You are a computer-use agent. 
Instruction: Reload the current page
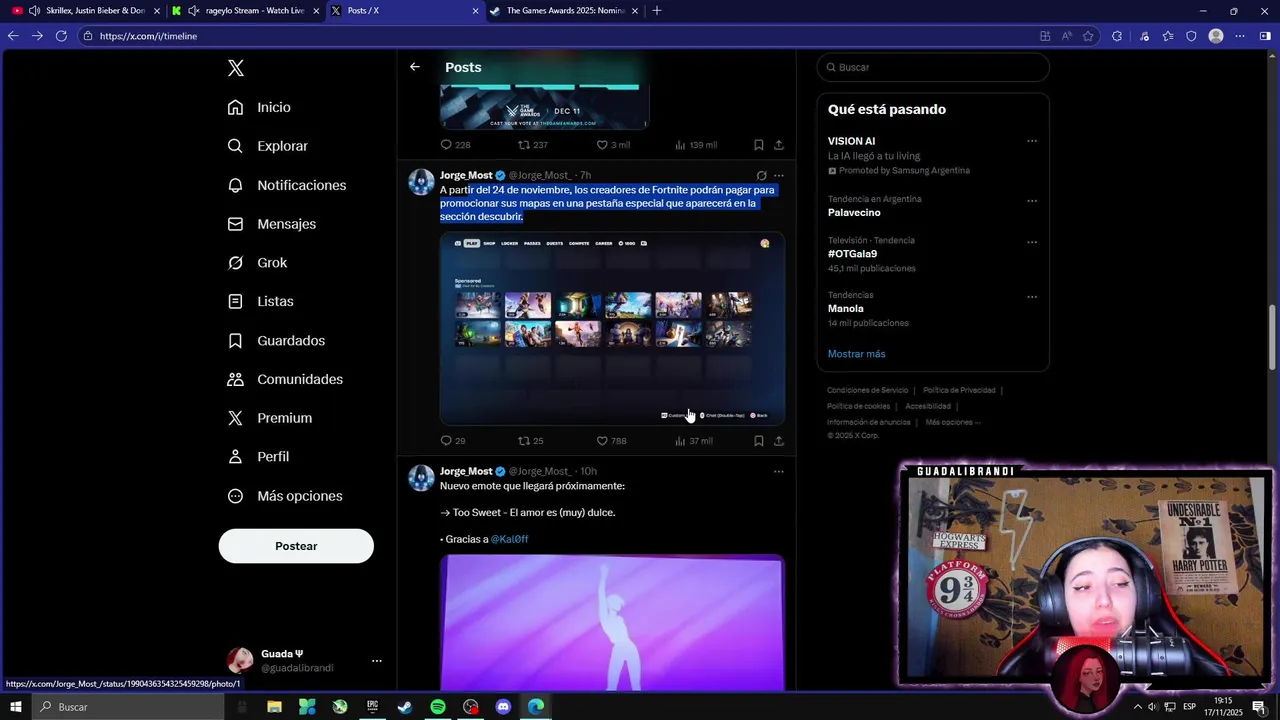click(61, 36)
